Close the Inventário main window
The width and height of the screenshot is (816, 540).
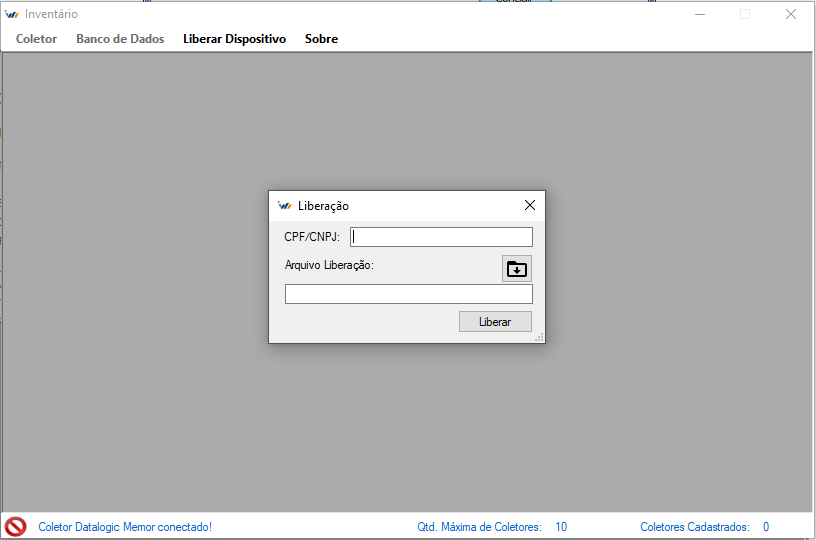click(x=790, y=14)
